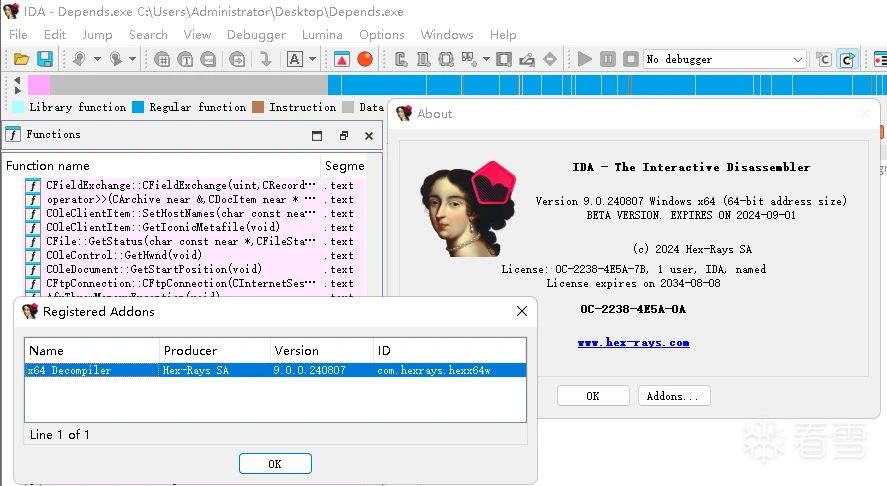Click the Function name column header
This screenshot has height=486, width=887.
162,166
